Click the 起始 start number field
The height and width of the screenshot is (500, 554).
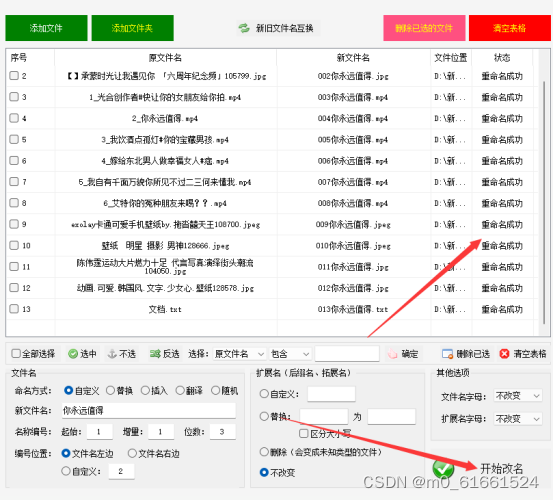[100, 431]
